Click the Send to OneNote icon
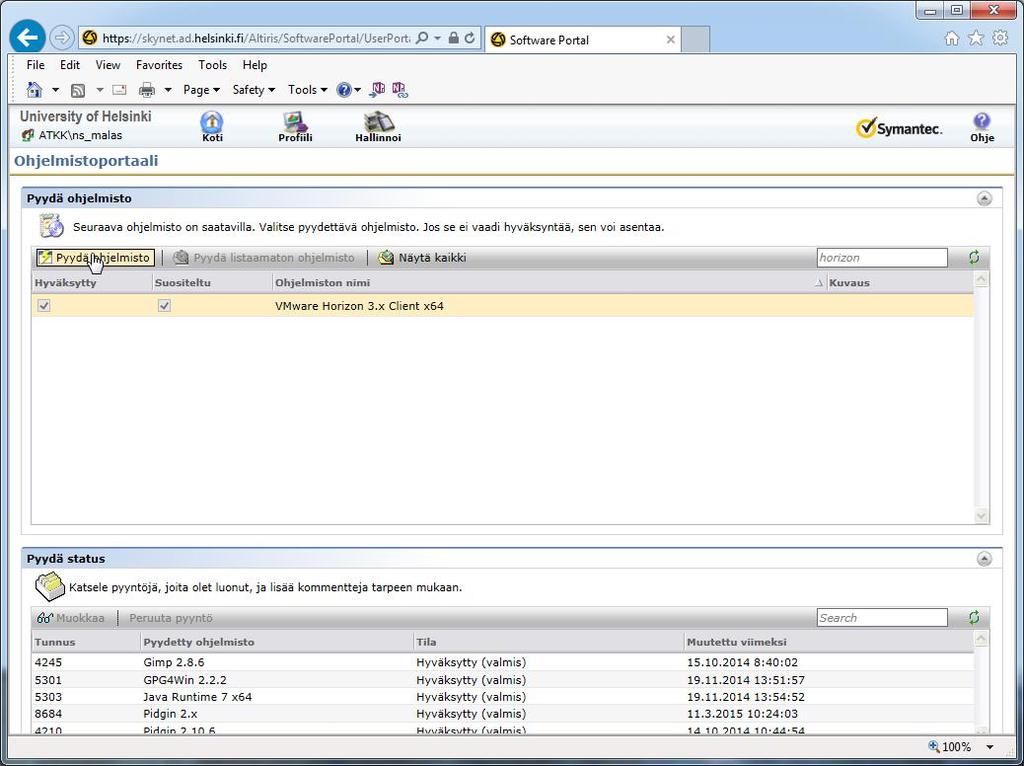The image size is (1024, 766). tap(377, 89)
